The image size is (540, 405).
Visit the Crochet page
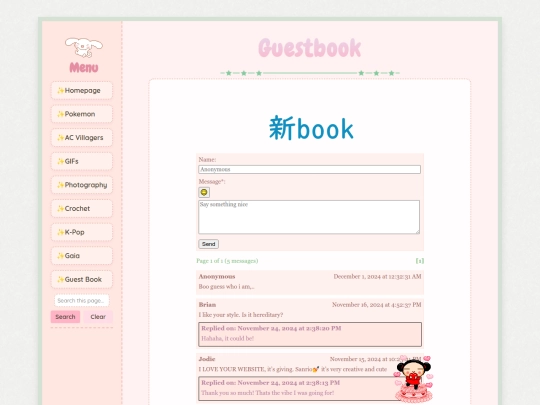(x=82, y=208)
